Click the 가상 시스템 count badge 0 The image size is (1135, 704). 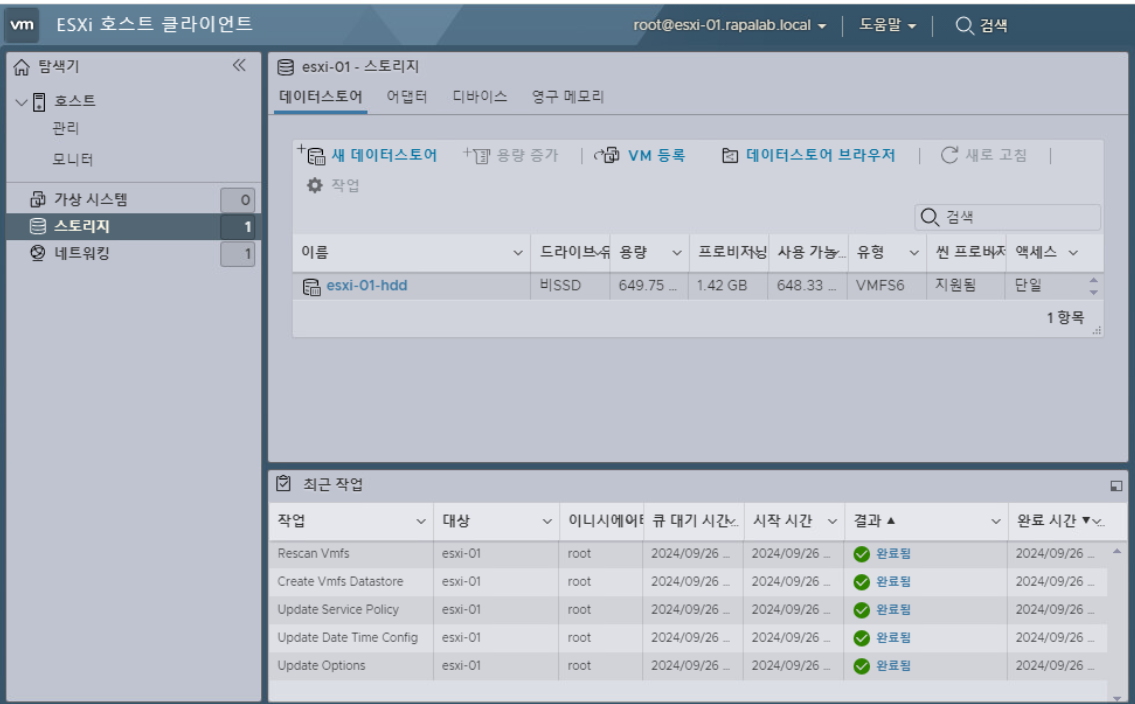point(237,200)
